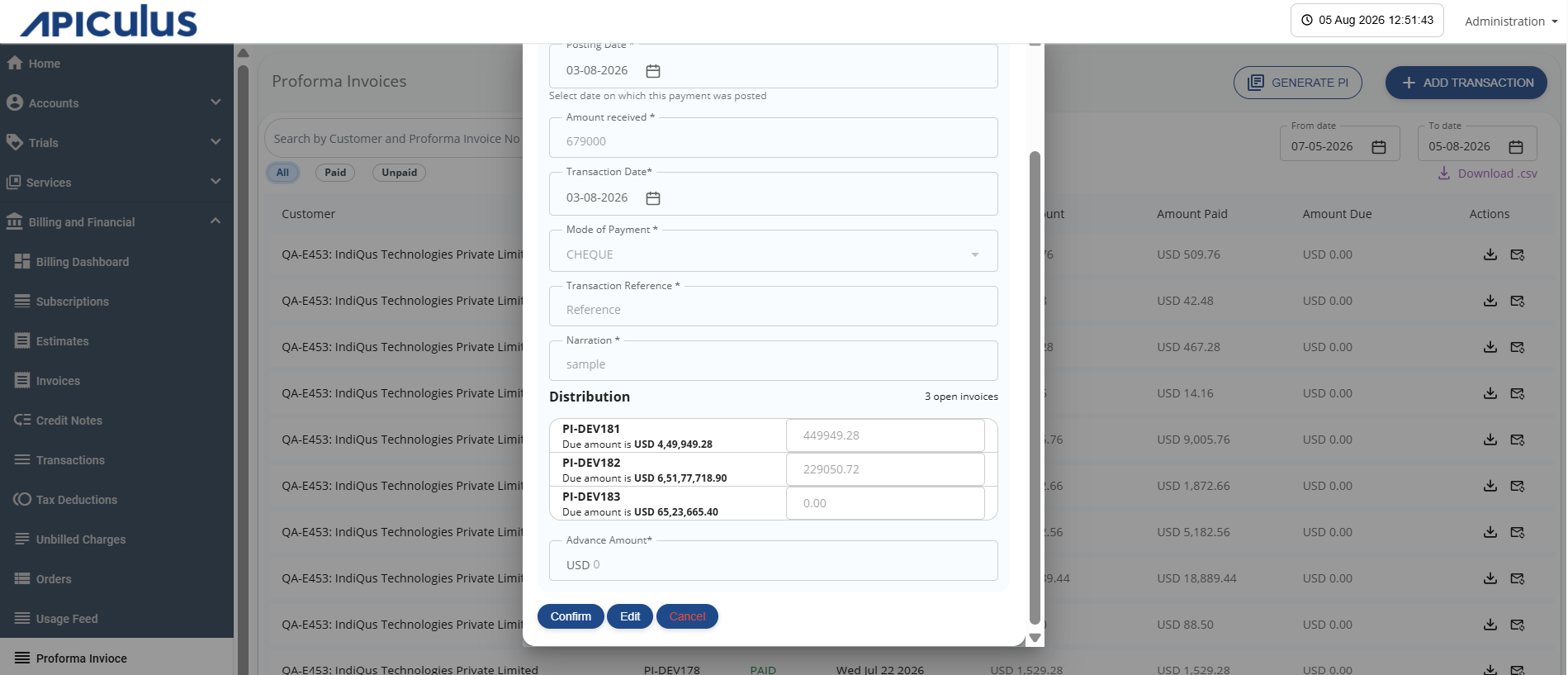
Task: Download invoice in the USD 1,872.66 row
Action: [x=1490, y=486]
